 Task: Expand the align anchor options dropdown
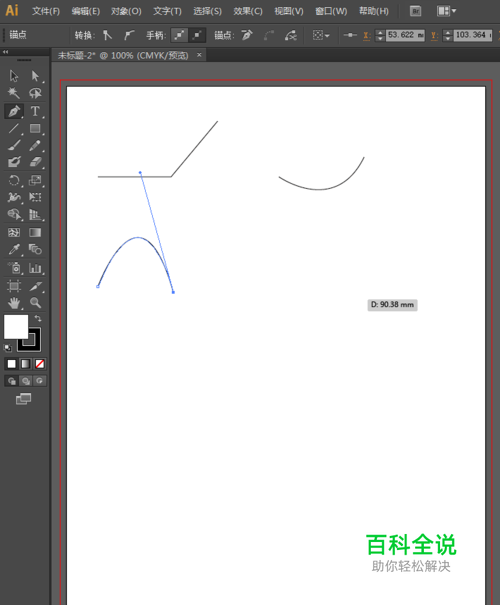(x=321, y=35)
